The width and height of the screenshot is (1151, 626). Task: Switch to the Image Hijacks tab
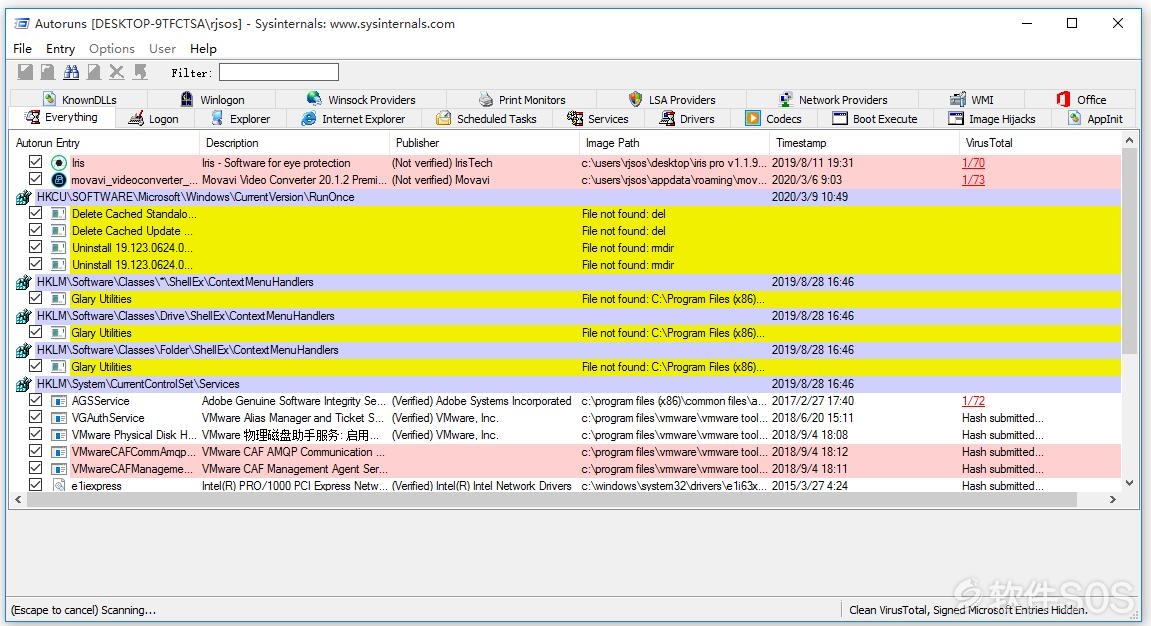tap(992, 118)
